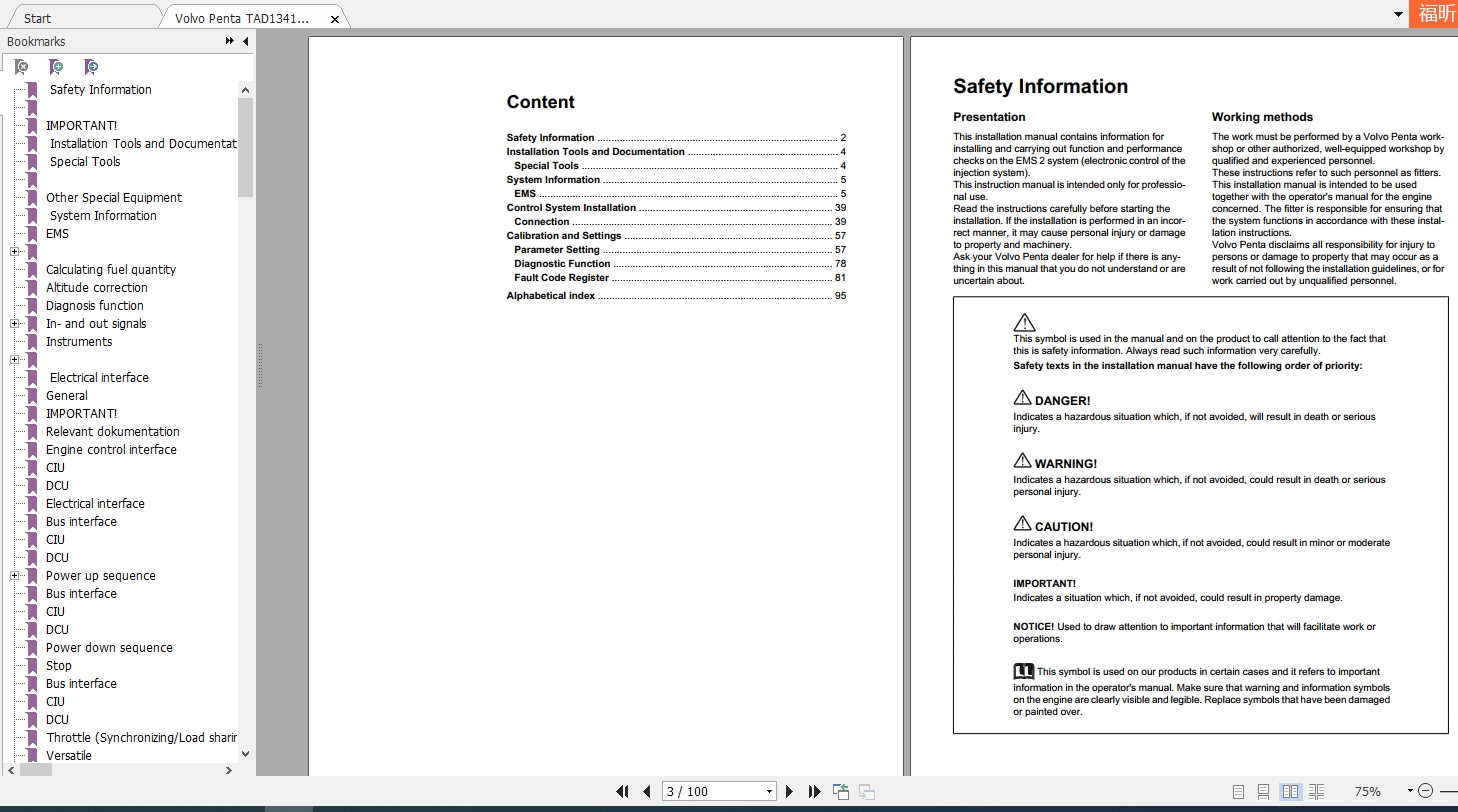Click the bookmarks scrollbar down arrow
Image resolution: width=1458 pixels, height=812 pixels.
[246, 754]
